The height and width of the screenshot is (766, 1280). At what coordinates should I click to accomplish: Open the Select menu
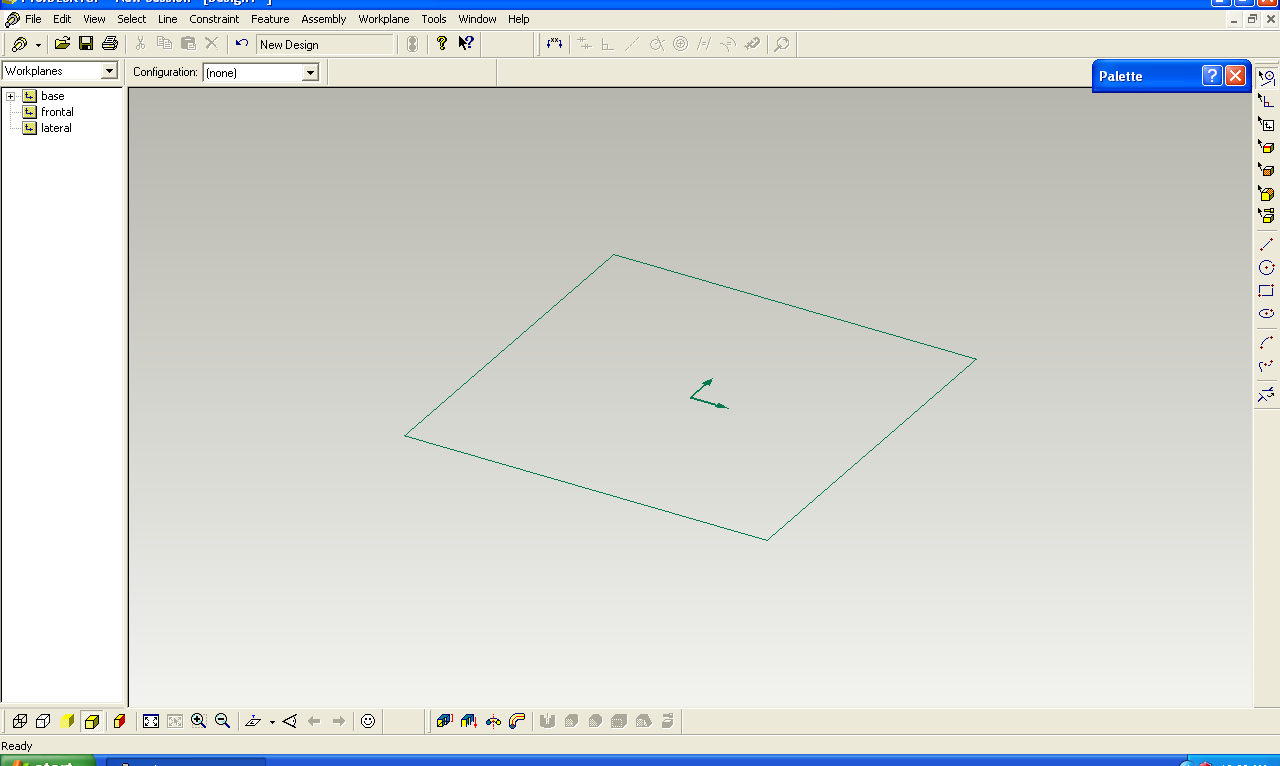[132, 19]
